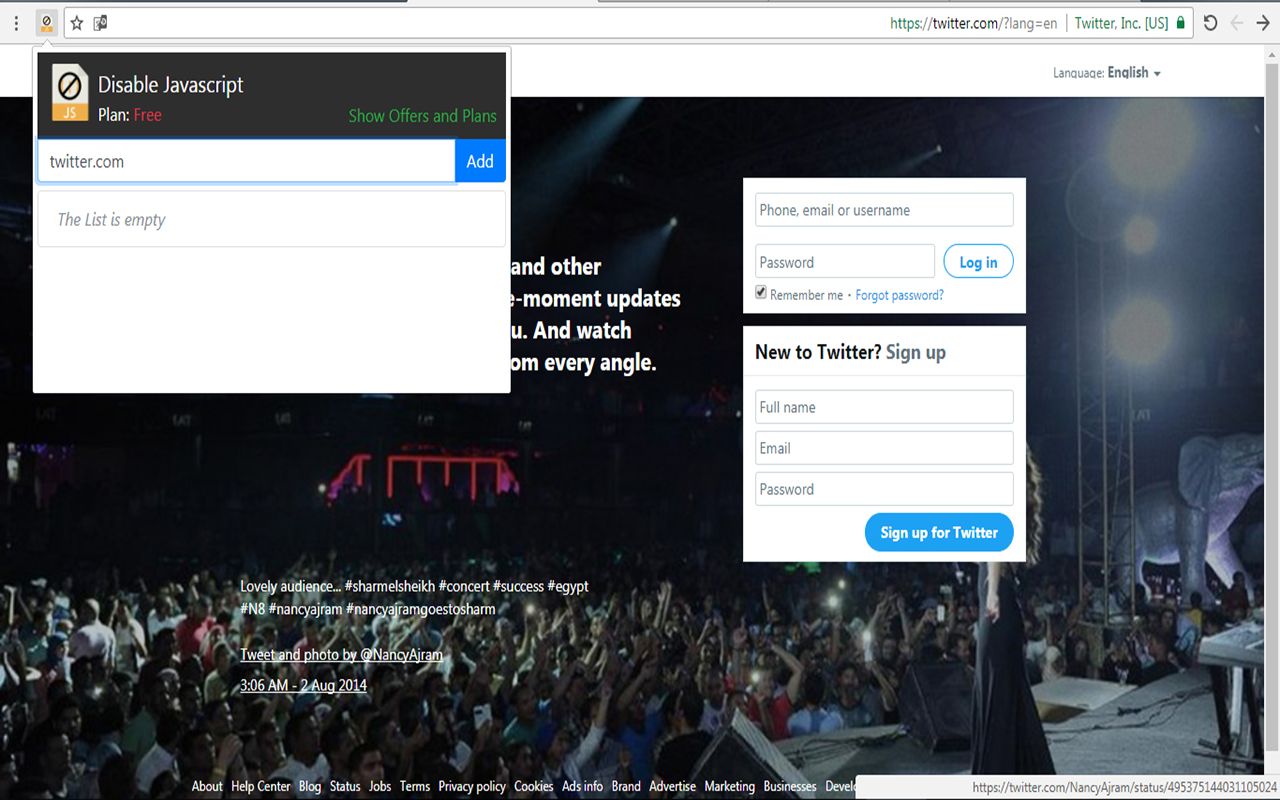Click the Full name field

coord(884,407)
